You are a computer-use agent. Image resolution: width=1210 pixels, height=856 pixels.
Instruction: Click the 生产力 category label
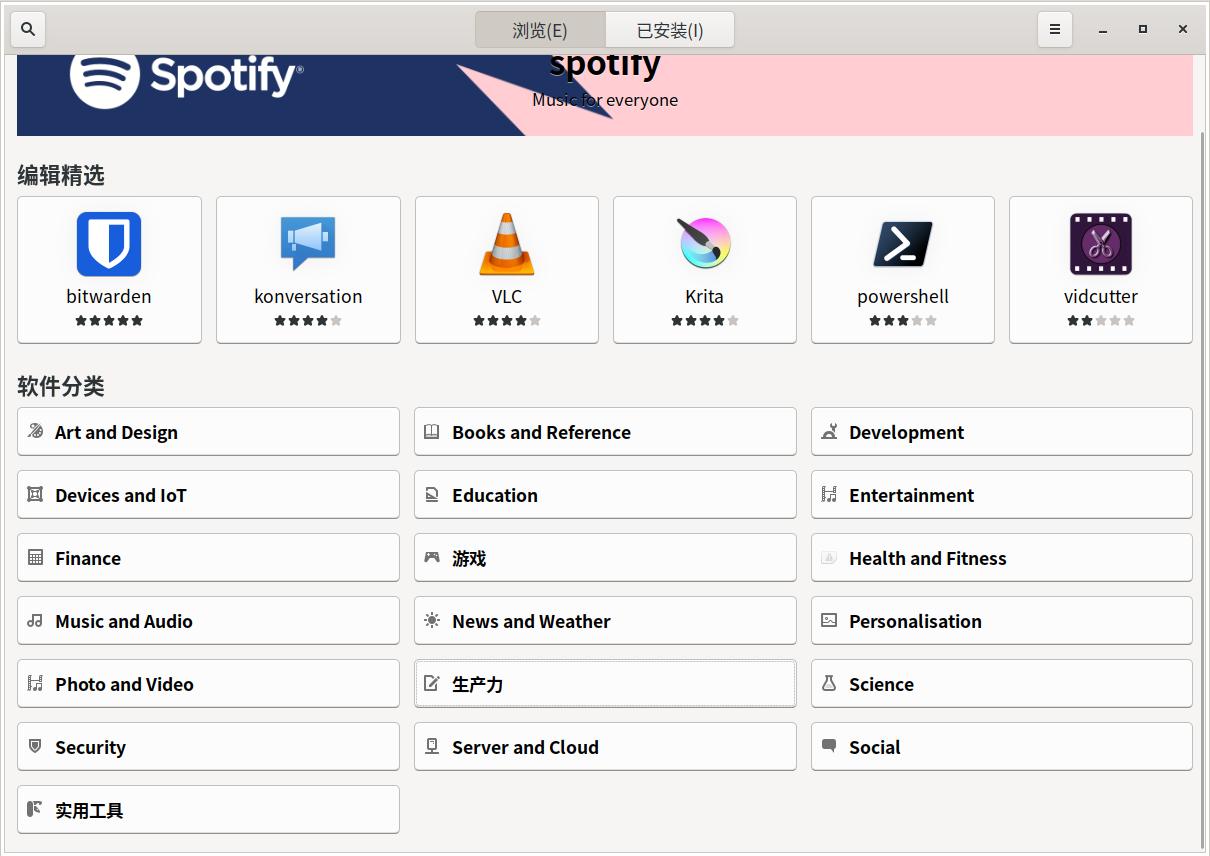477,684
